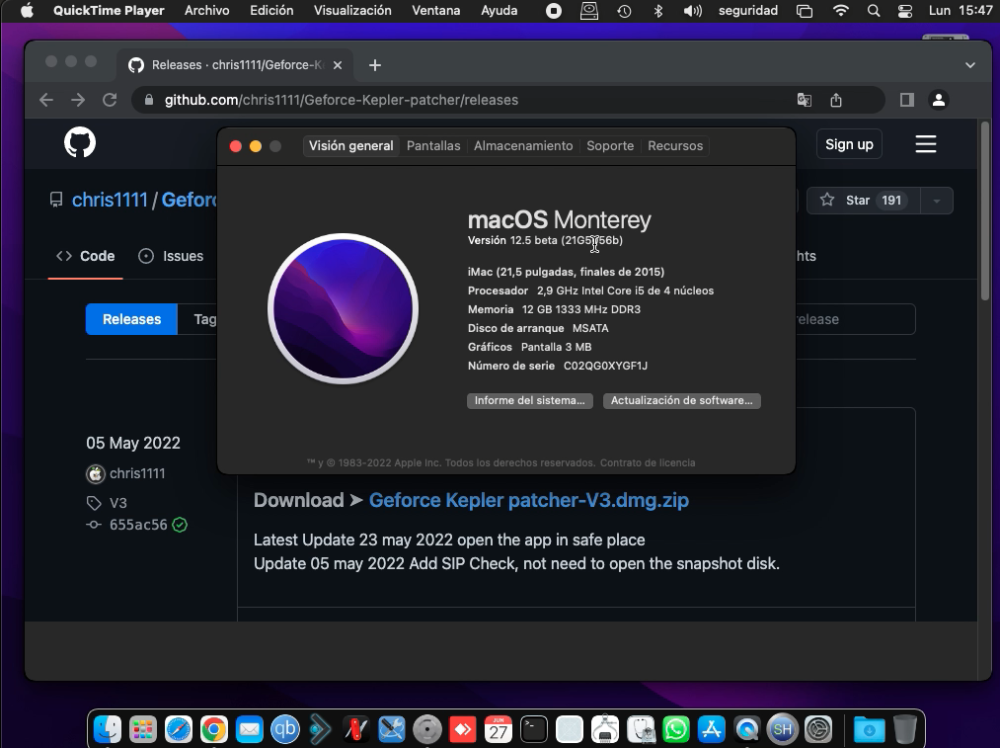Open Finder from the Dock
The height and width of the screenshot is (748, 1000).
pyautogui.click(x=108, y=729)
